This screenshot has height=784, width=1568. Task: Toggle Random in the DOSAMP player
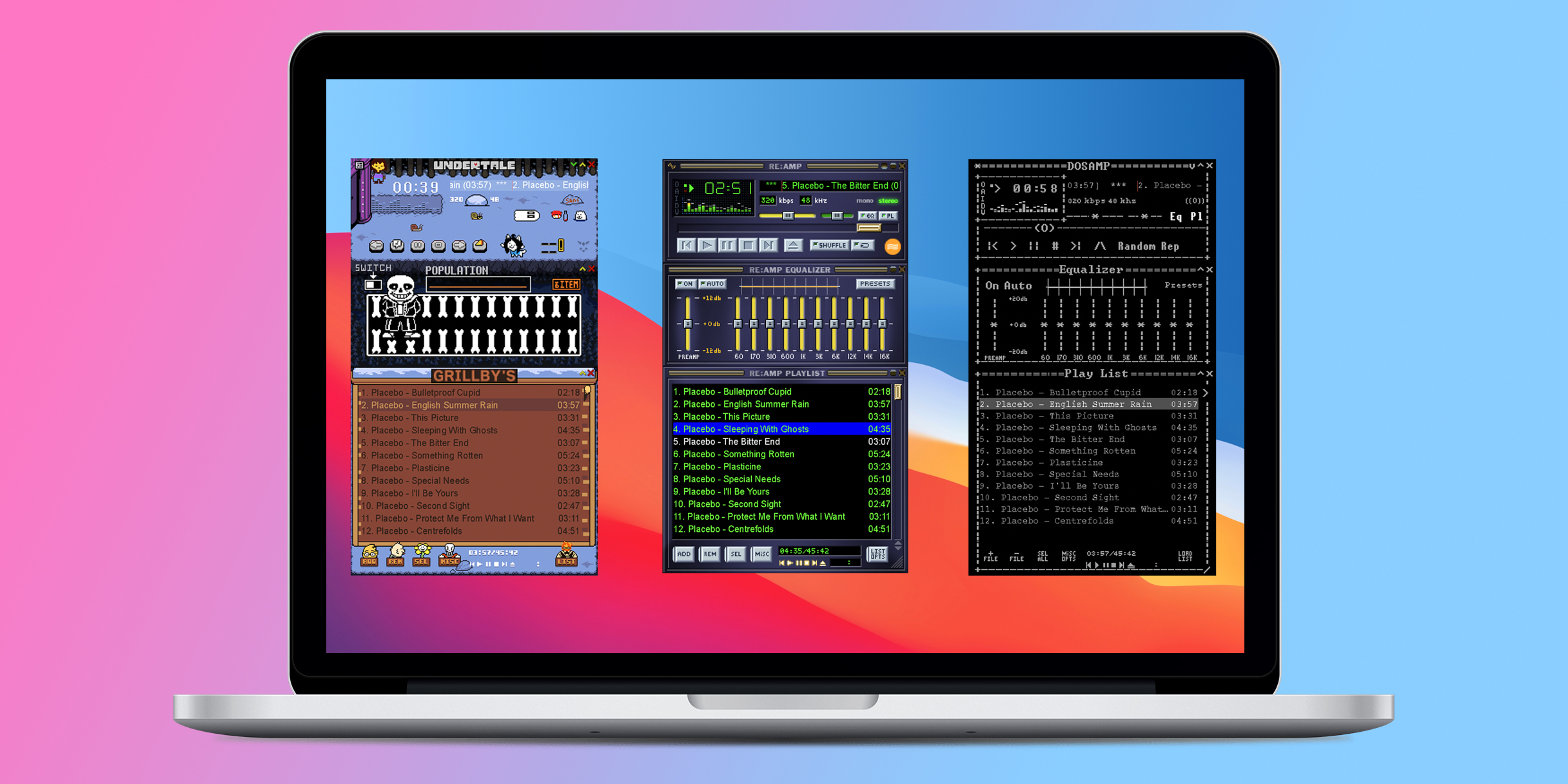(1137, 246)
